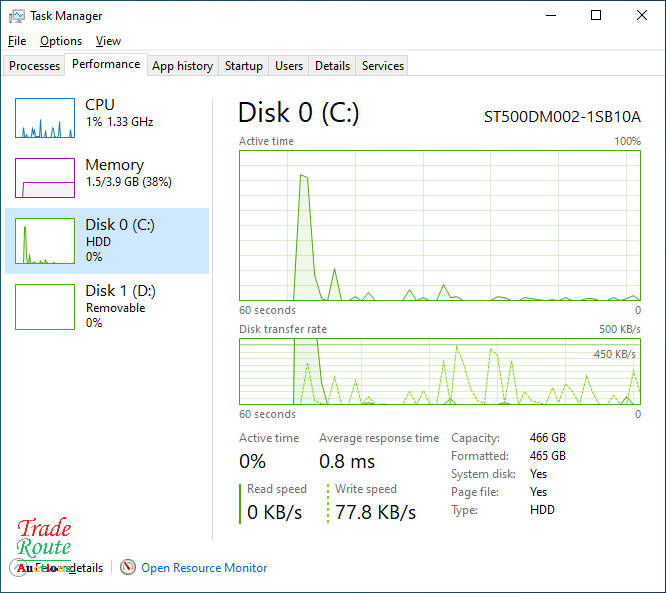Switch to the Details tab
This screenshot has height=593, width=666.
[x=332, y=66]
